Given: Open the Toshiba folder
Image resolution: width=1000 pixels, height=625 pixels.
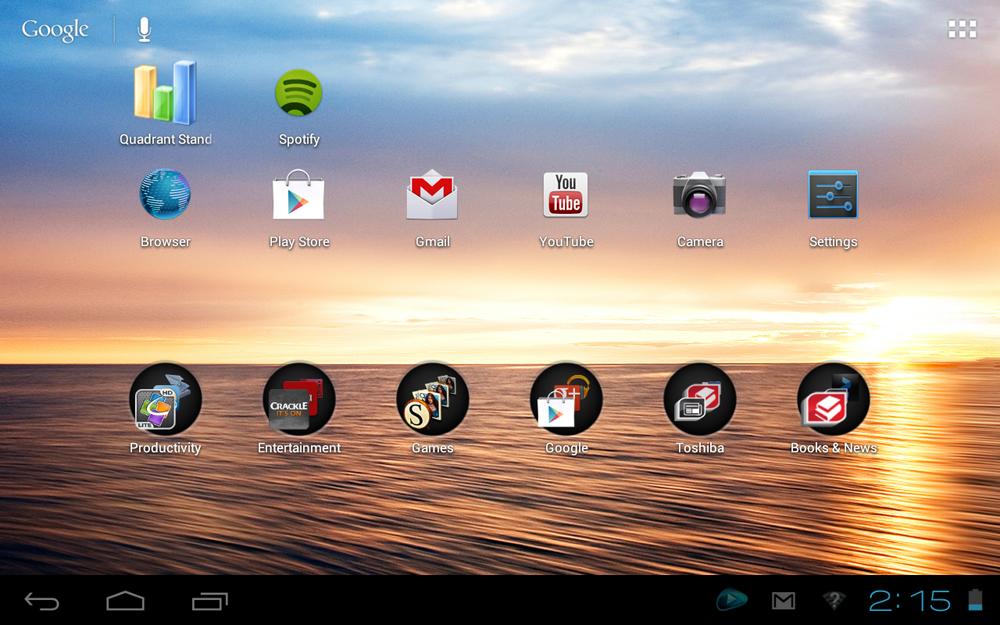Looking at the screenshot, I should [x=700, y=400].
